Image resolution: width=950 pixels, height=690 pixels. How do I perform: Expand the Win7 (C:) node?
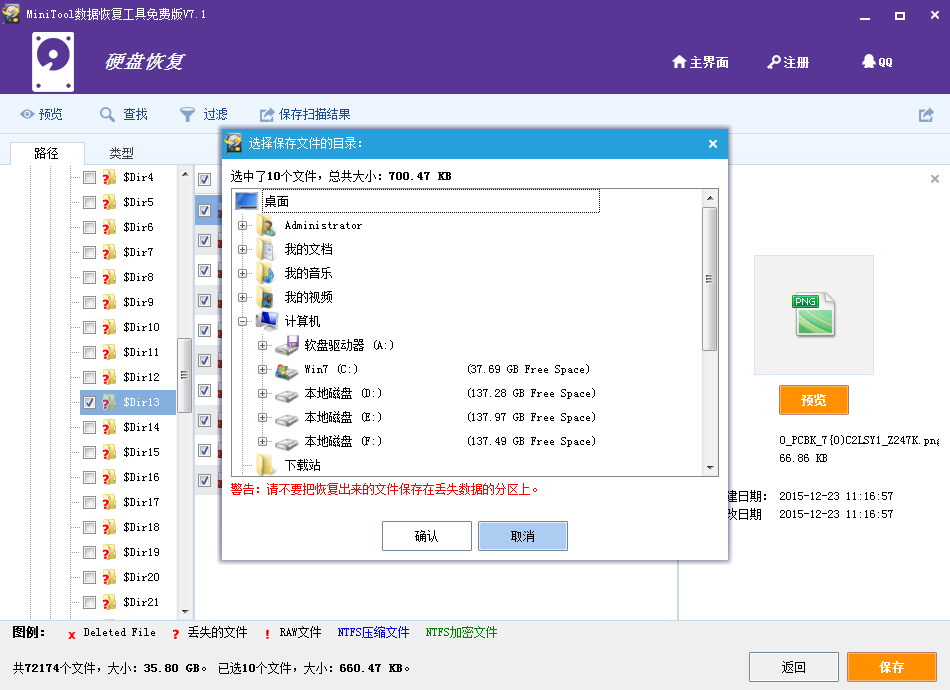pyautogui.click(x=262, y=370)
